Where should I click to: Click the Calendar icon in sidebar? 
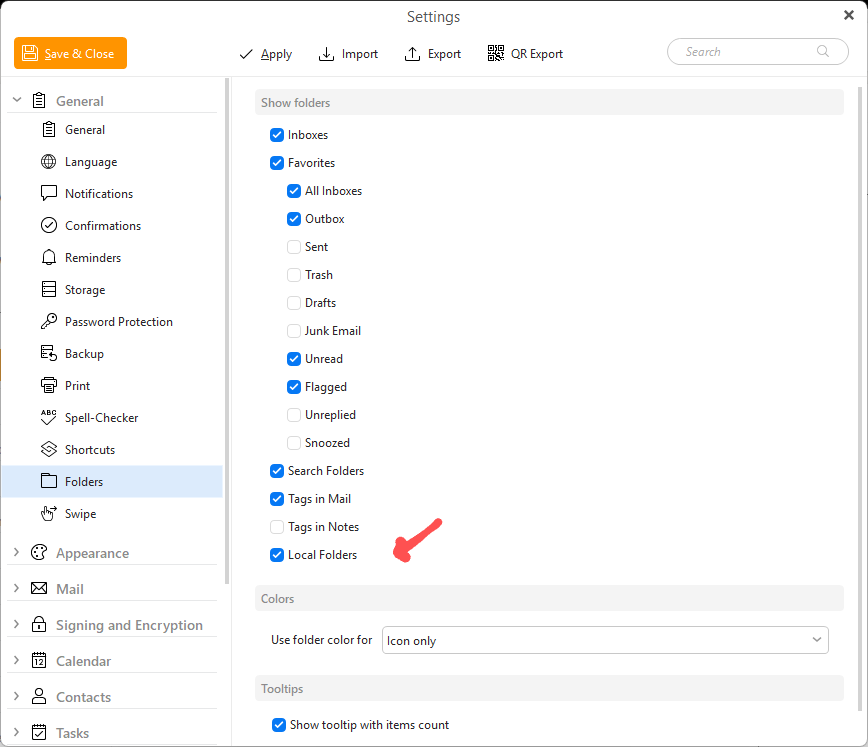click(39, 660)
